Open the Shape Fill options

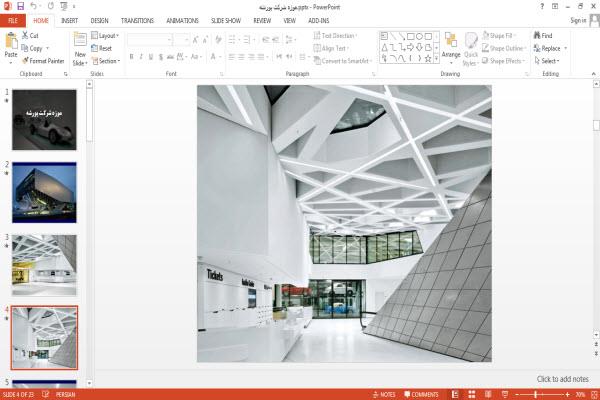(x=499, y=36)
